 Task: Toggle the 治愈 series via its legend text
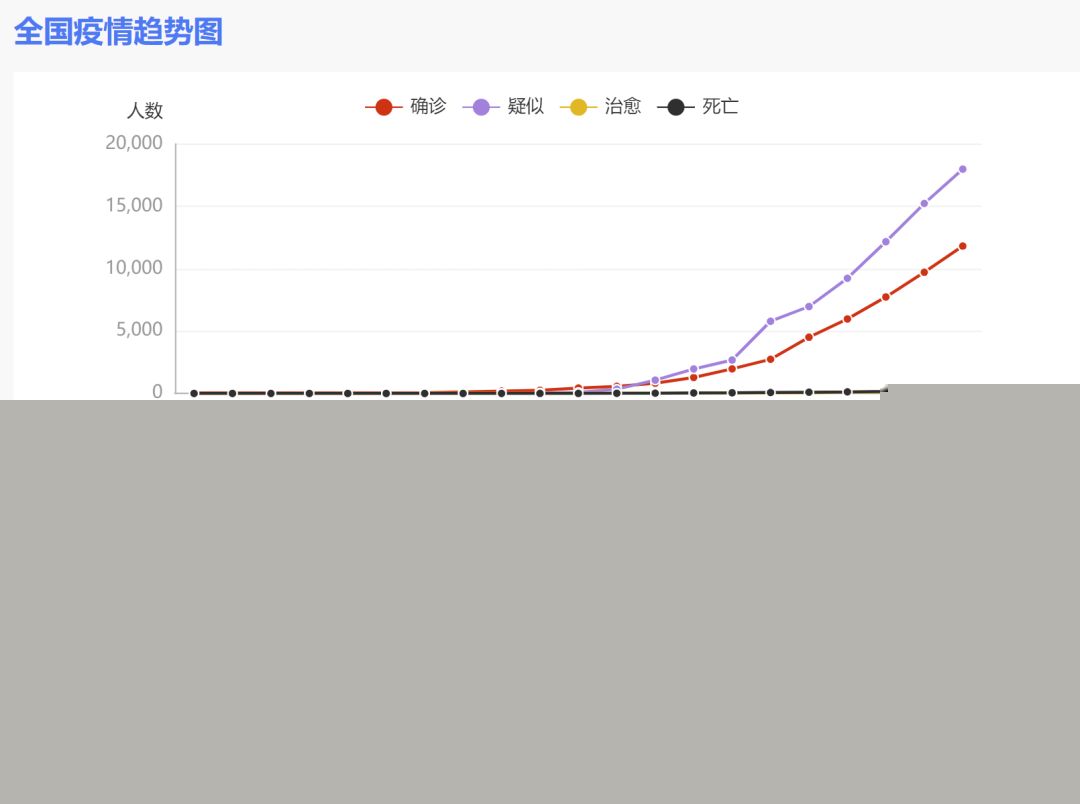[623, 107]
